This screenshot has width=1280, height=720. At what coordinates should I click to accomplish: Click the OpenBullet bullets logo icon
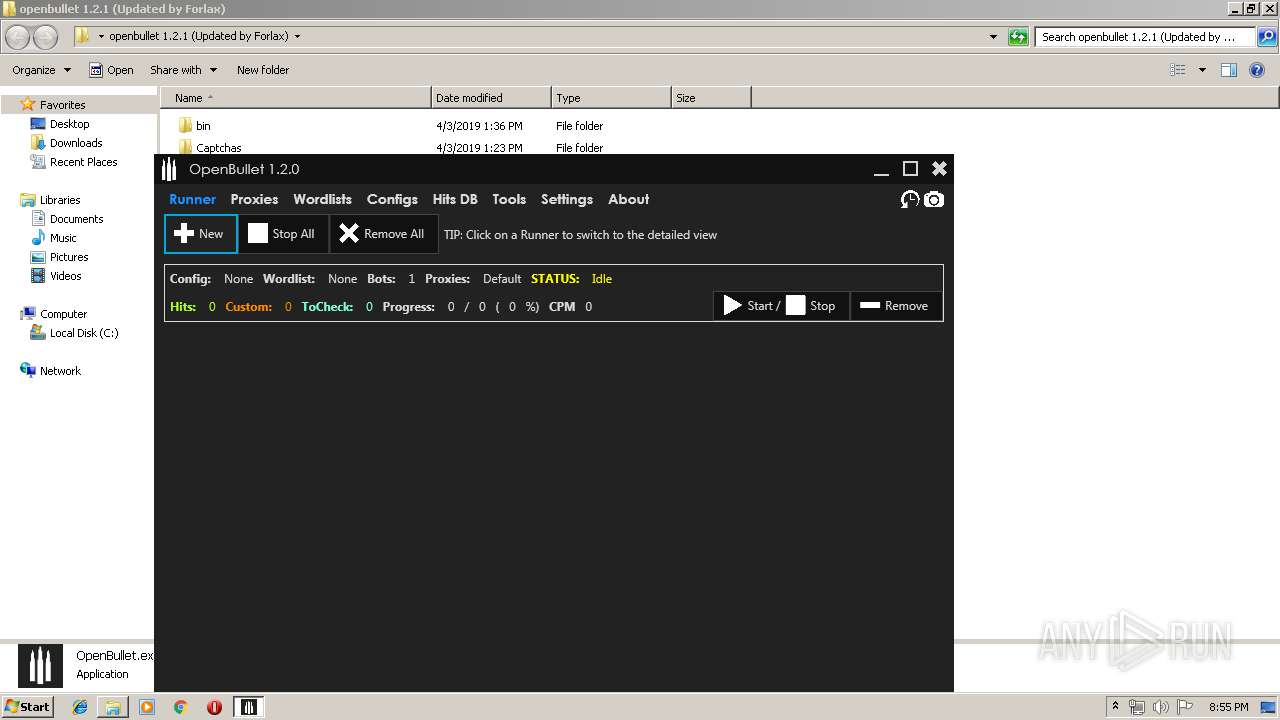pos(169,169)
